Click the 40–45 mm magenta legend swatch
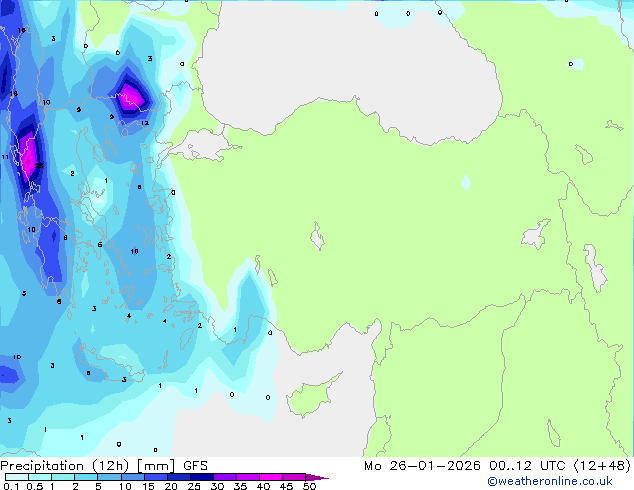 pyautogui.click(x=271, y=477)
